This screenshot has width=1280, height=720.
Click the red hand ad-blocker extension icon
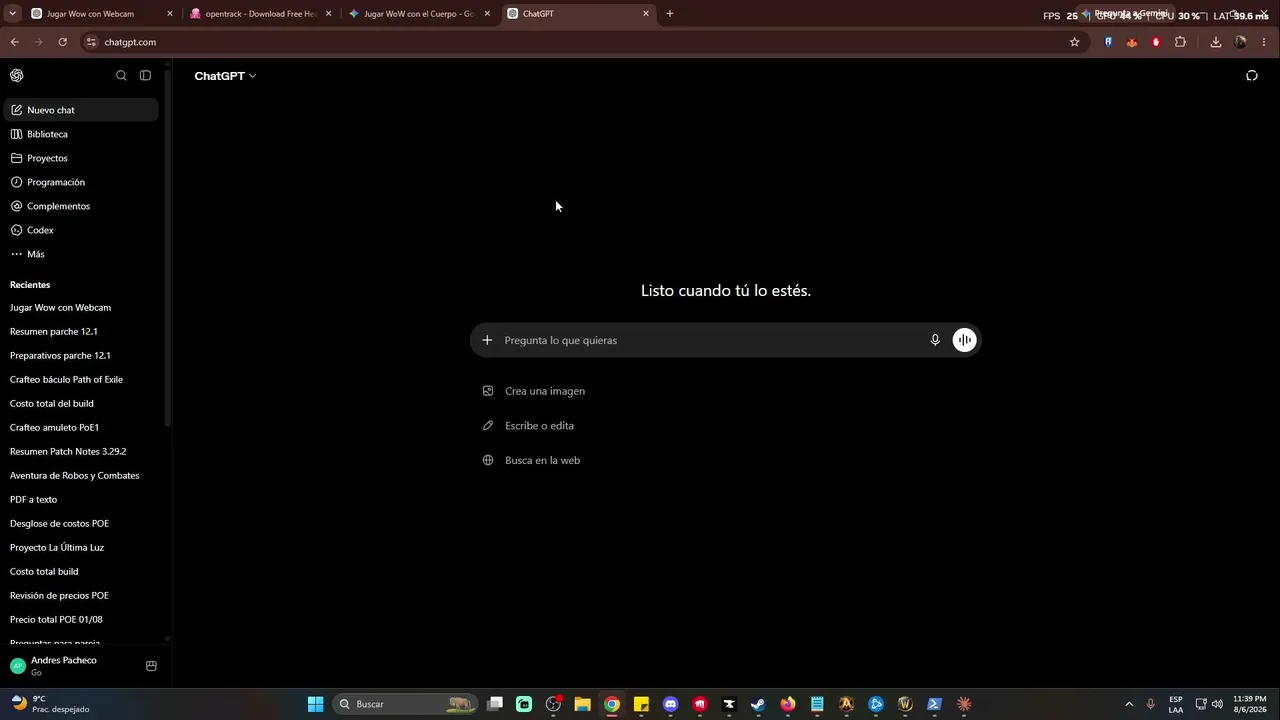click(1156, 42)
